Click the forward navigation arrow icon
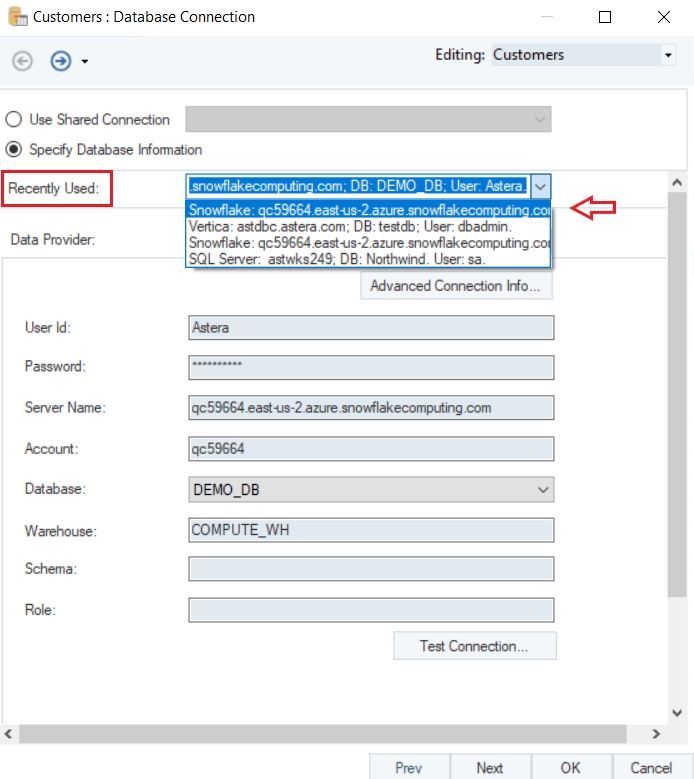The width and height of the screenshot is (694, 779). click(61, 61)
